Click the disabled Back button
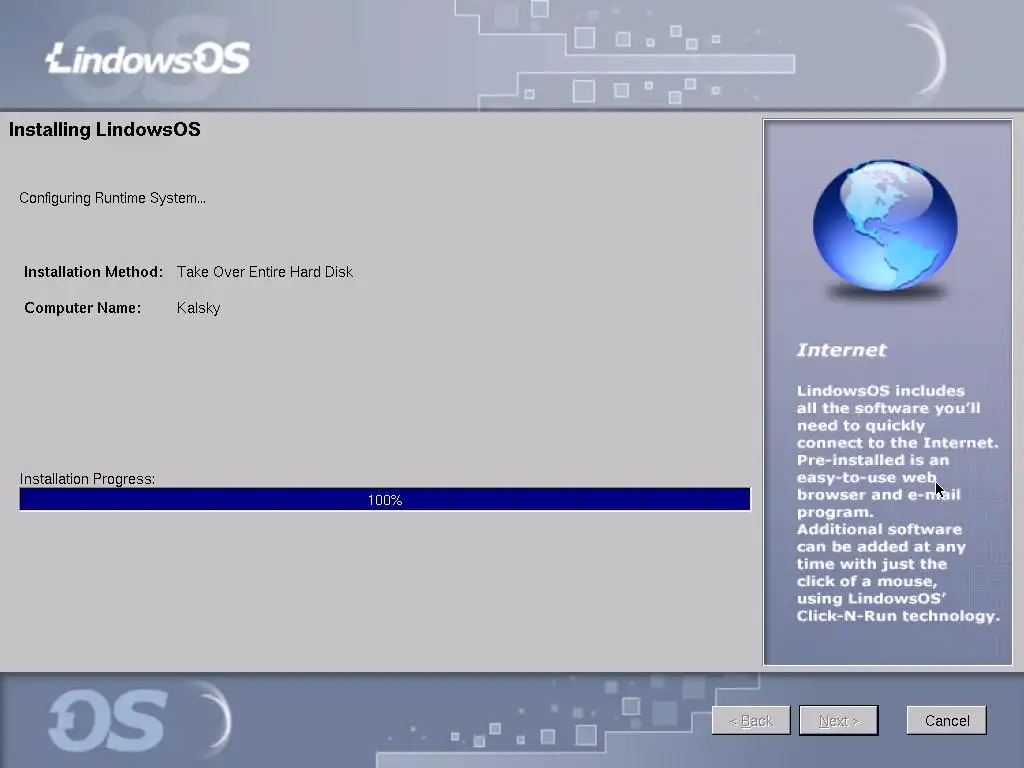 (x=751, y=720)
